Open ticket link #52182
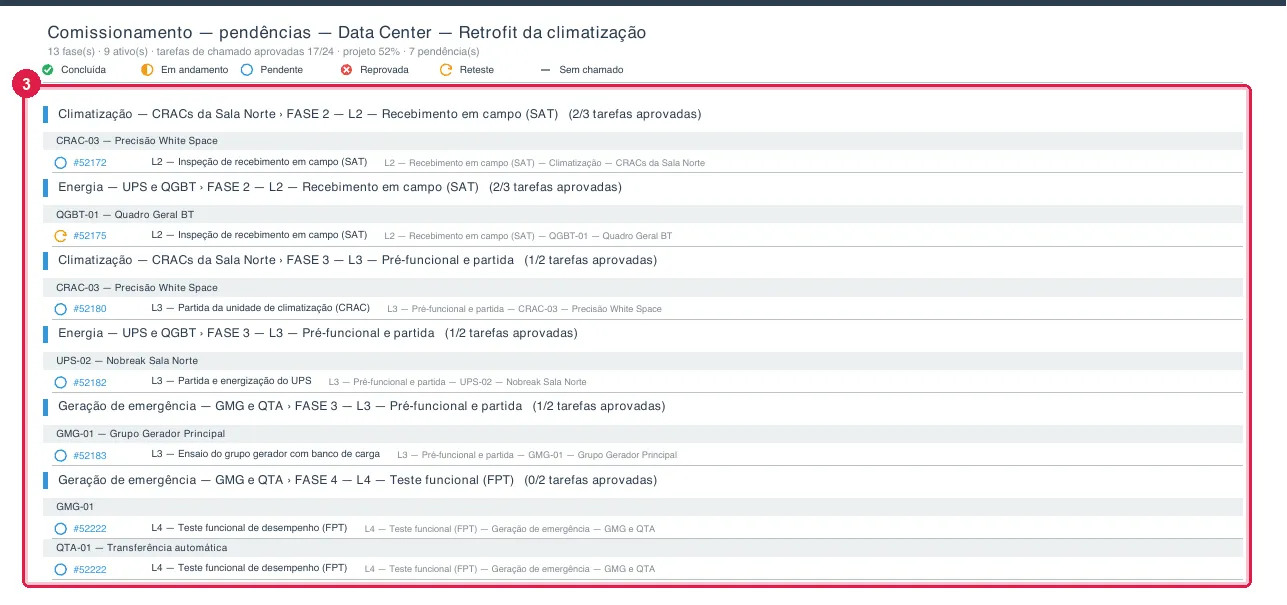The width and height of the screenshot is (1287, 605). tap(90, 382)
